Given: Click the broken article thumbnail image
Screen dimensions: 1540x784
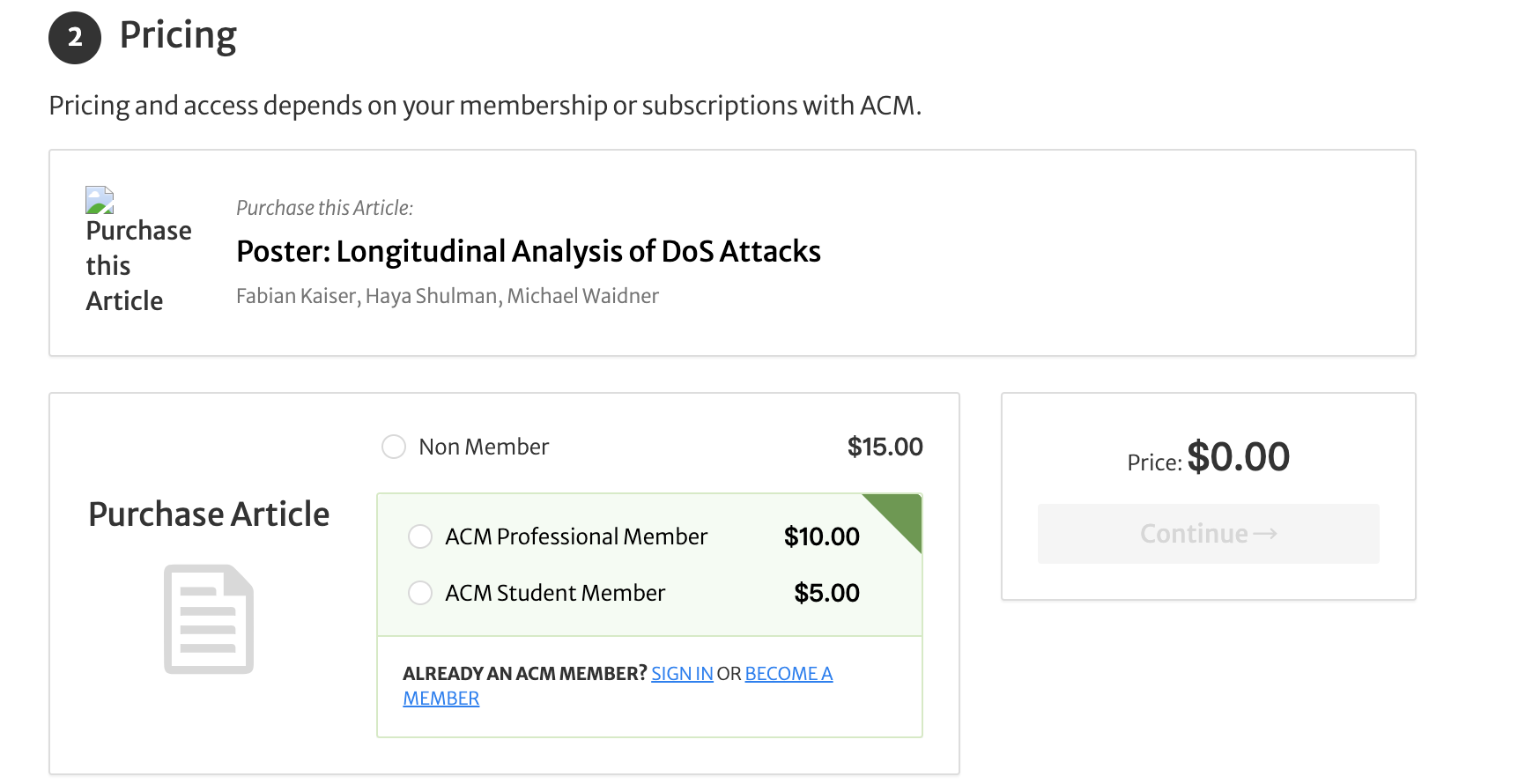Looking at the screenshot, I should pyautogui.click(x=100, y=200).
